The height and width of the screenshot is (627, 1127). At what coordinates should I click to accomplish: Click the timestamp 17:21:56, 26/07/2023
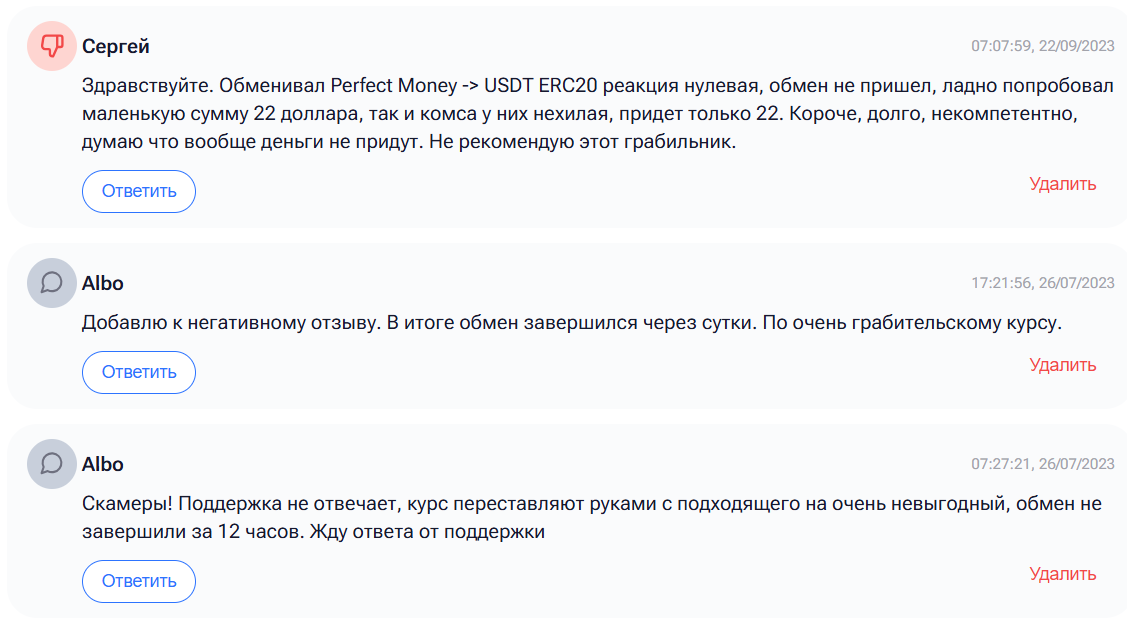[x=1042, y=283]
